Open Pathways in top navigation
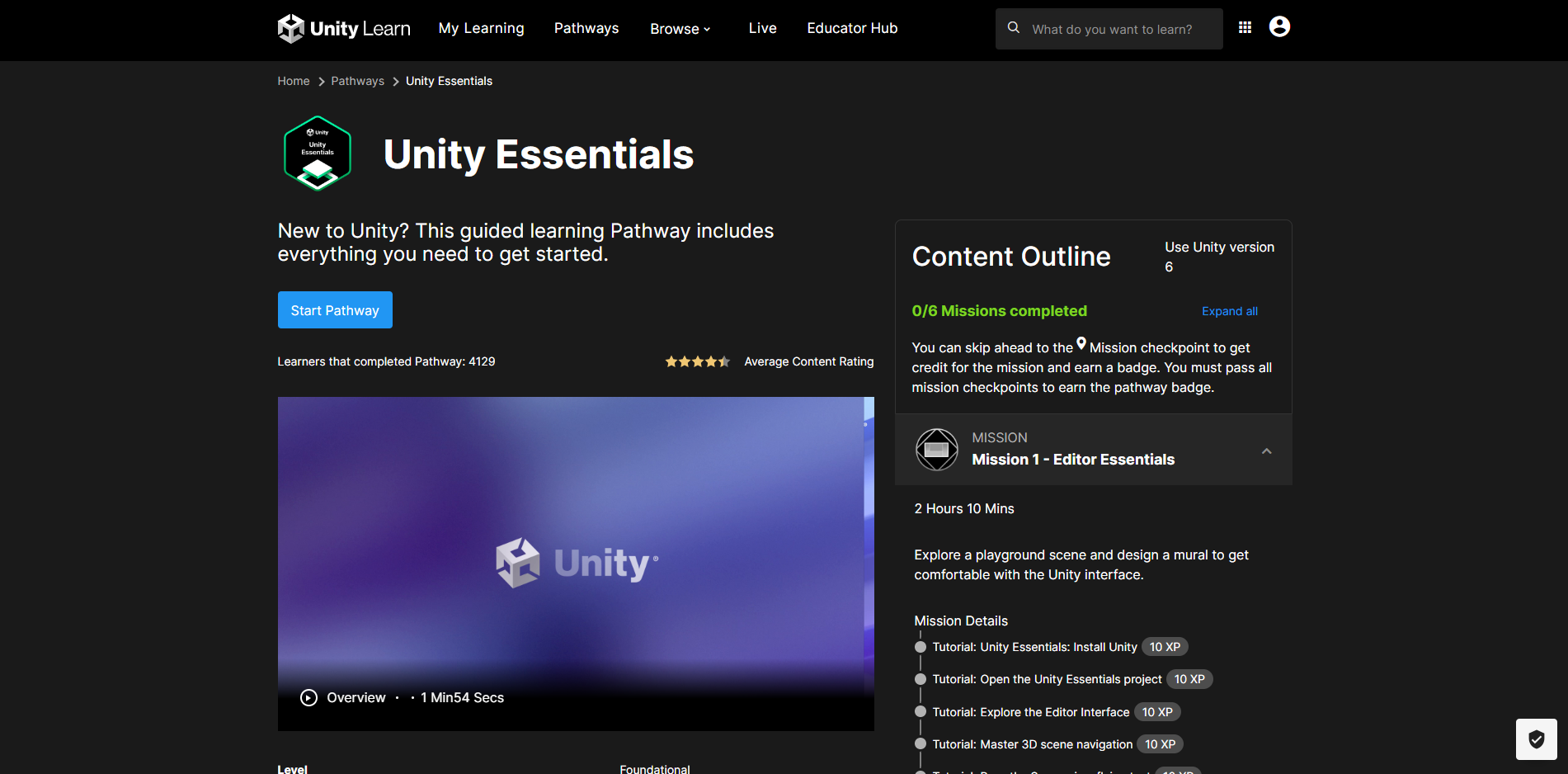The height and width of the screenshot is (774, 1568). [586, 28]
